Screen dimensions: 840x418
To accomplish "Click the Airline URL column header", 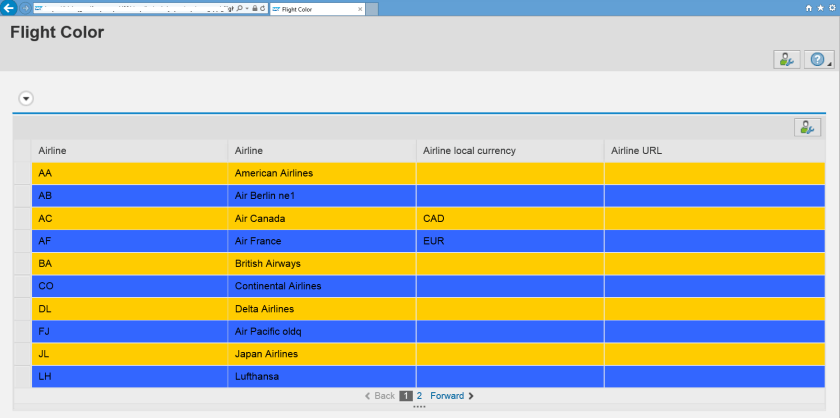I will point(715,151).
